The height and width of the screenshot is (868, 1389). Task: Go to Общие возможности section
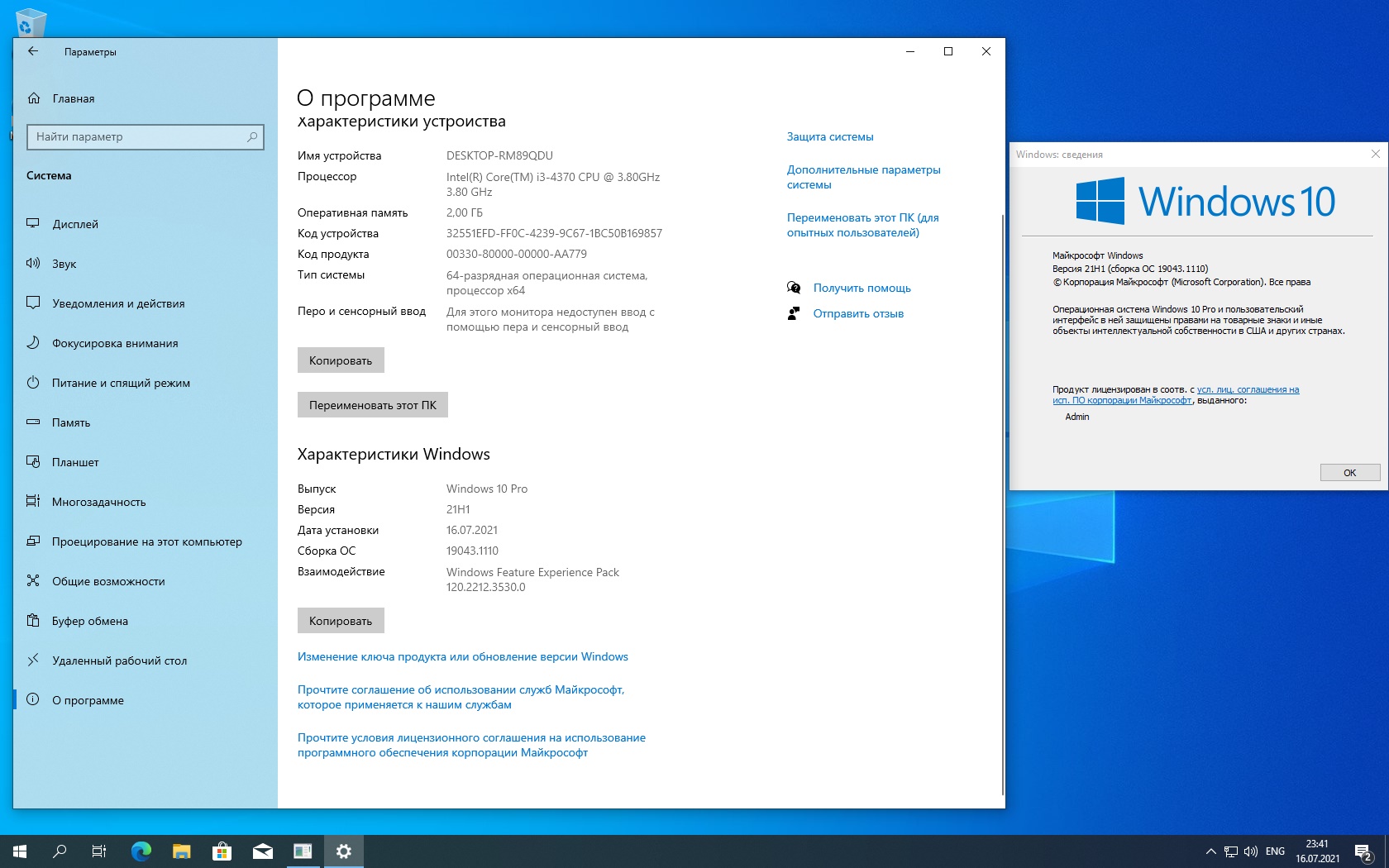pyautogui.click(x=146, y=581)
